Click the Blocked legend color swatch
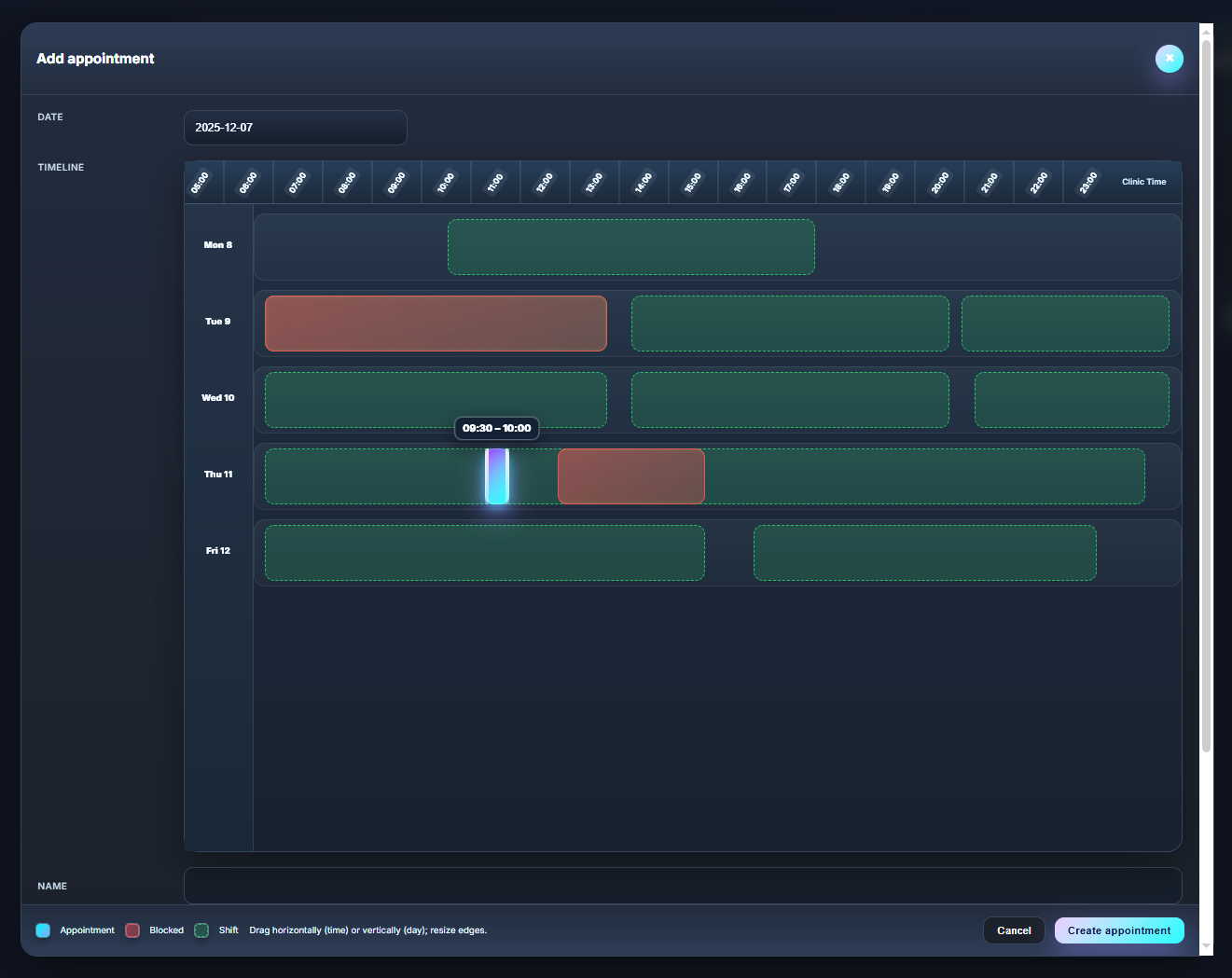 [132, 930]
